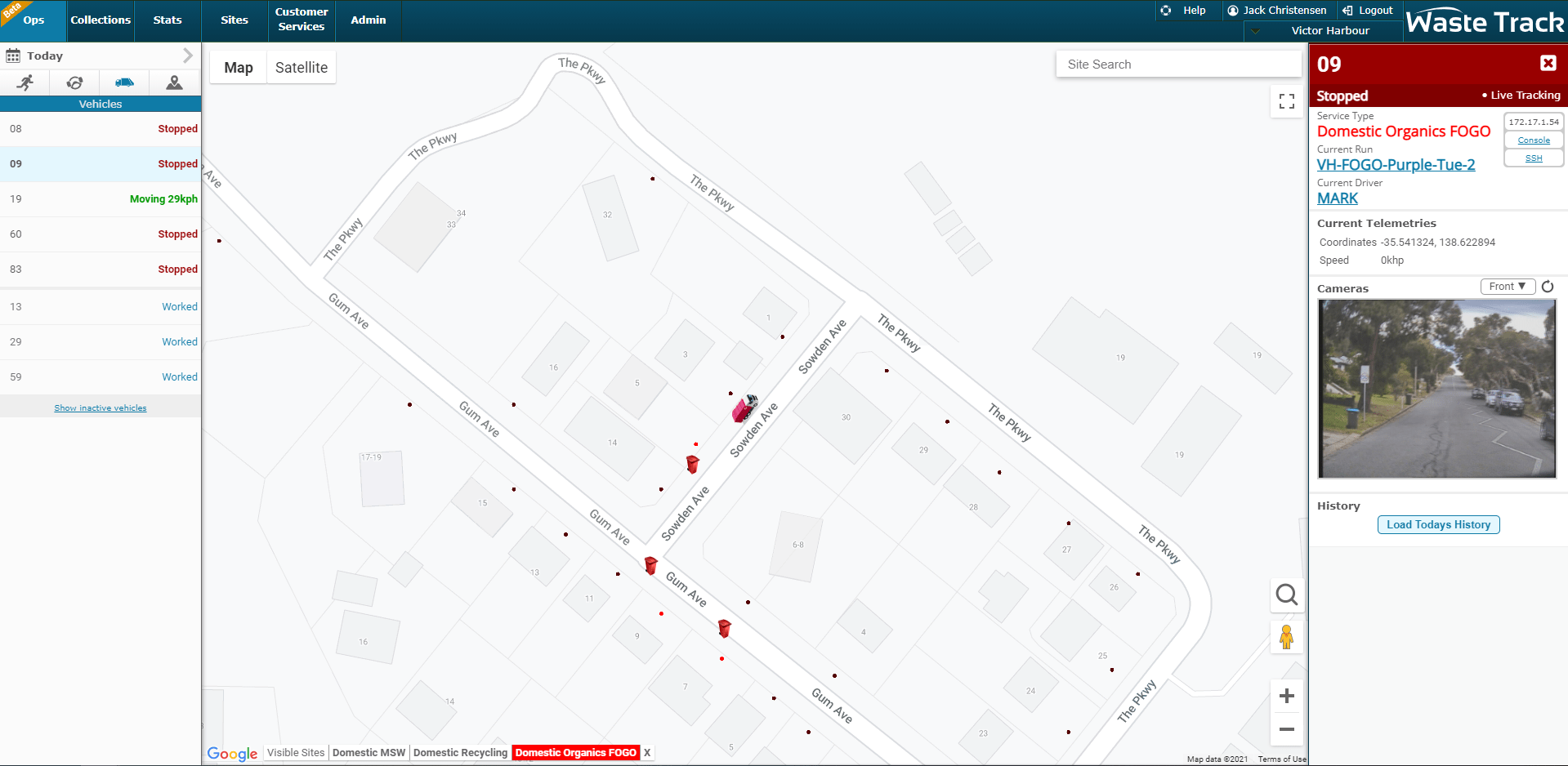Toggle the Domestic Recycling layer

pyautogui.click(x=459, y=752)
